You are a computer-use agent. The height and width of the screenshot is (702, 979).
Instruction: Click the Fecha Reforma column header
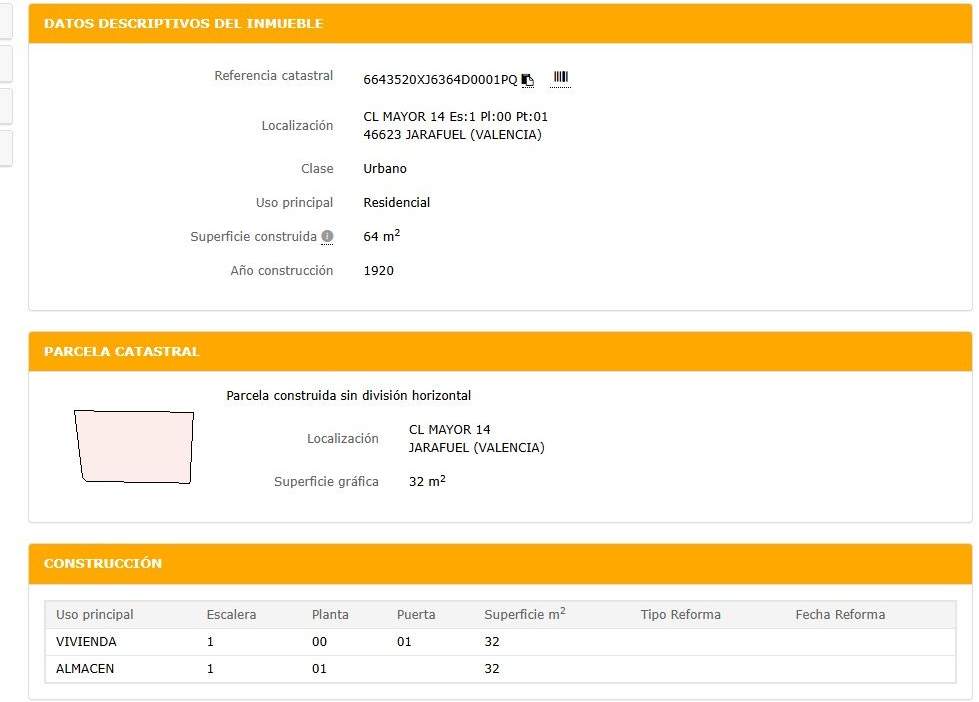(840, 614)
